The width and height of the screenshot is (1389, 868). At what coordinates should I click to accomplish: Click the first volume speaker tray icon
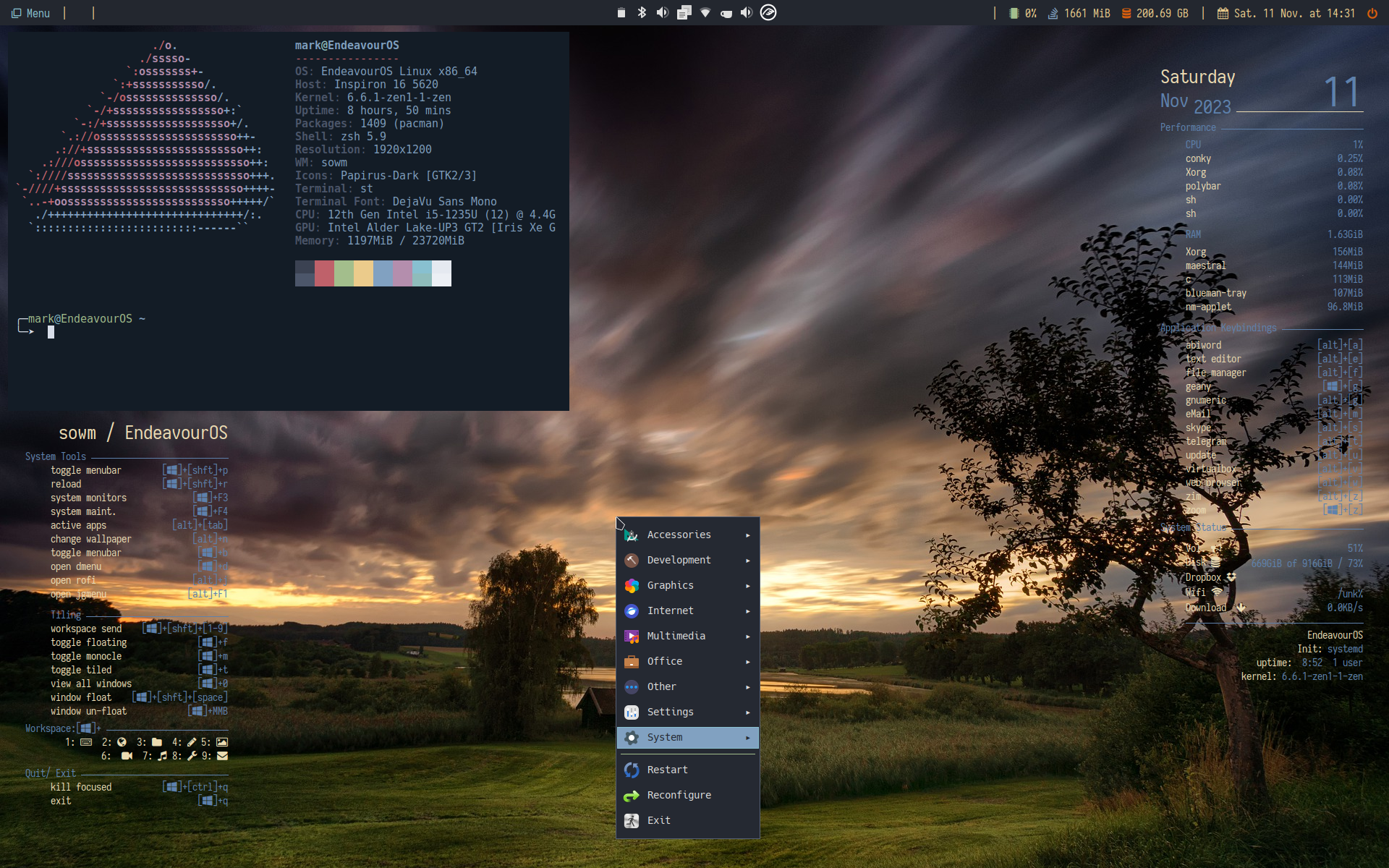pos(663,12)
